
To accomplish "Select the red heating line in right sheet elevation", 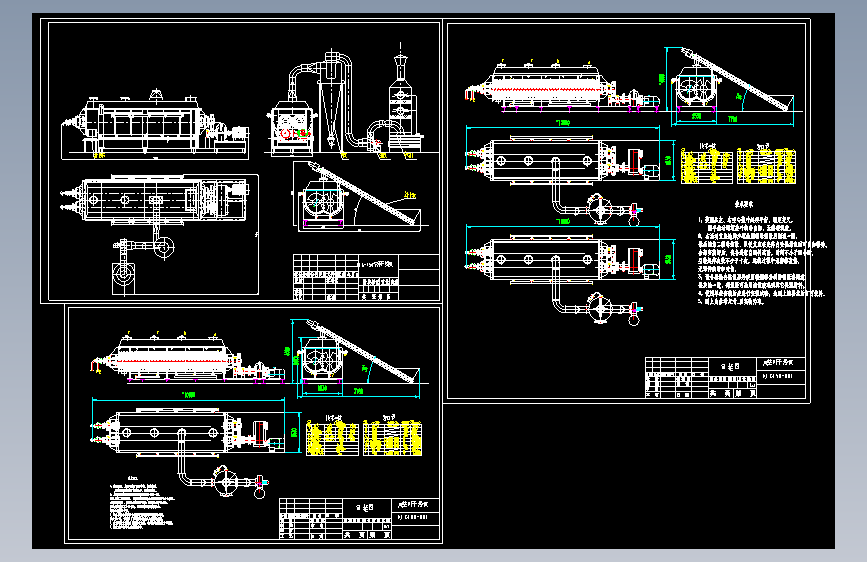I will click(x=546, y=89).
